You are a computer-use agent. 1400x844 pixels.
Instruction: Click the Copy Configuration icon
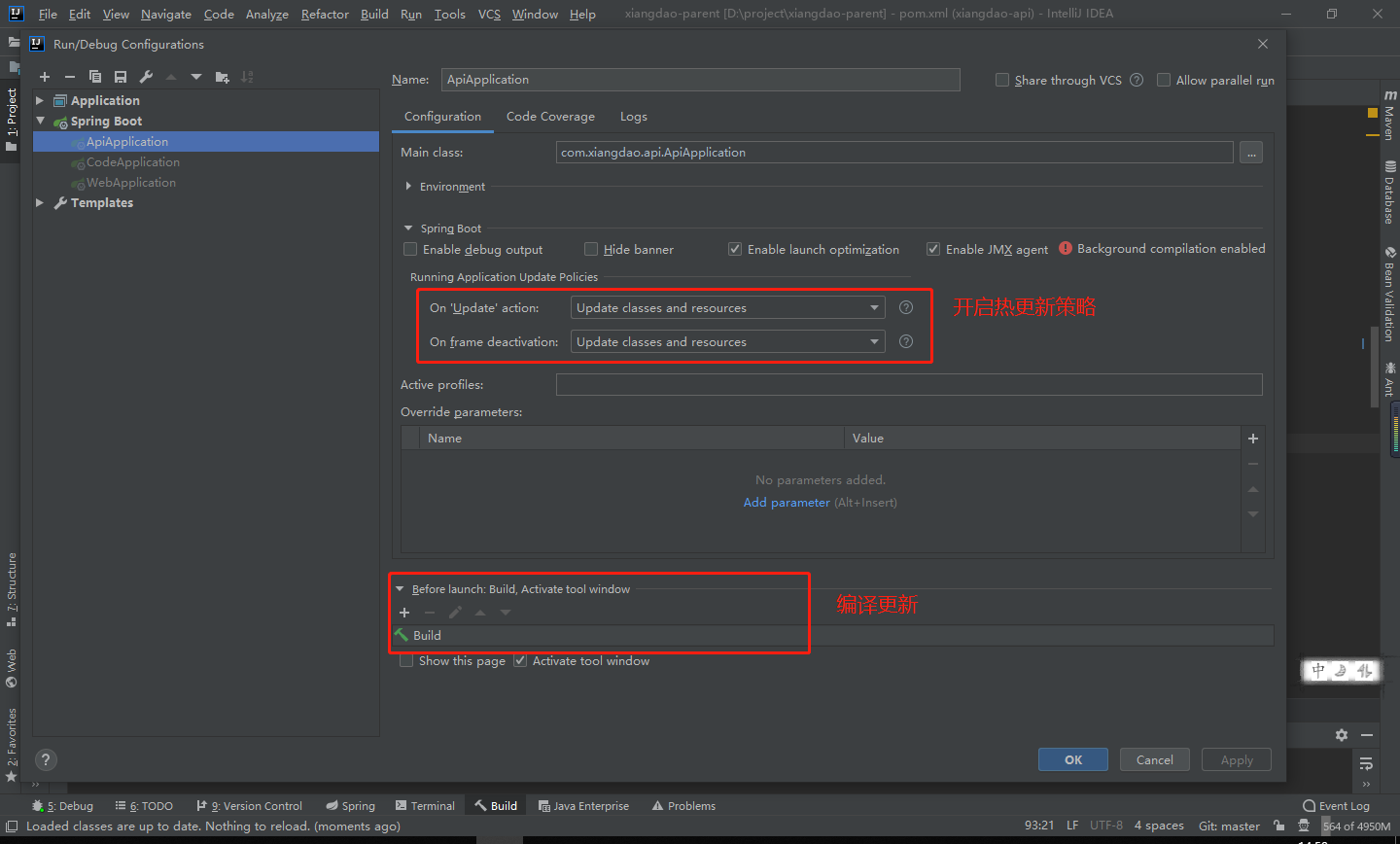[95, 77]
